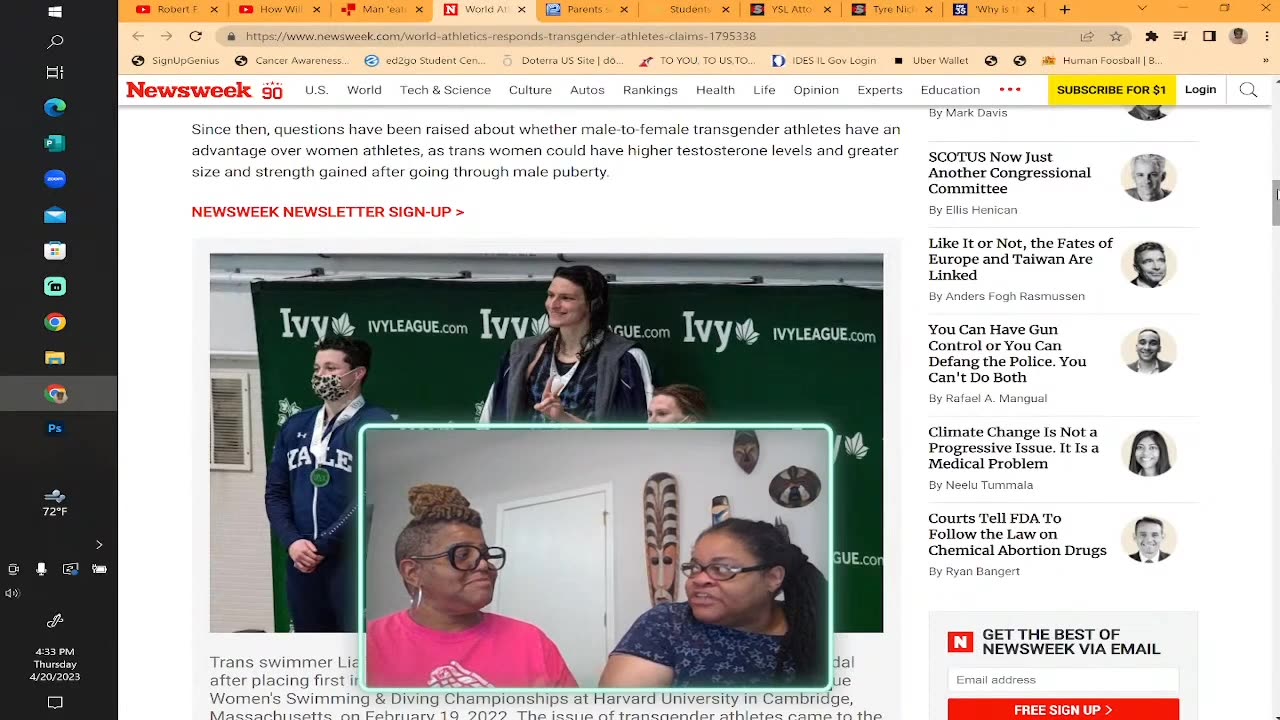Click the browser forward arrow
Image resolution: width=1280 pixels, height=720 pixels.
tap(166, 36)
